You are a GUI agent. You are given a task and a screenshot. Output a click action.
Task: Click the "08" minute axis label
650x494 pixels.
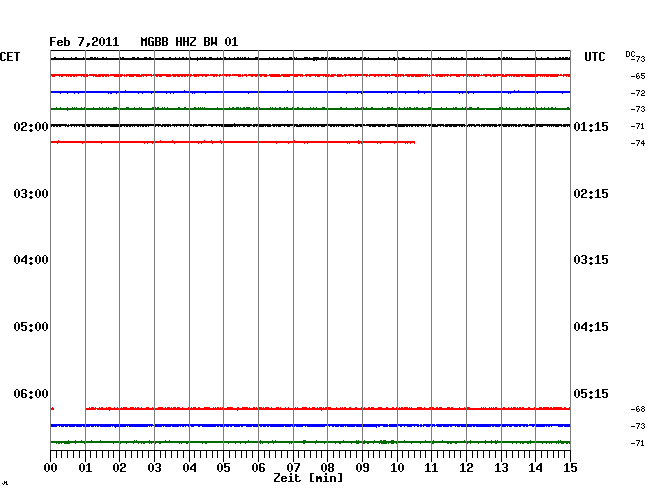pos(327,468)
